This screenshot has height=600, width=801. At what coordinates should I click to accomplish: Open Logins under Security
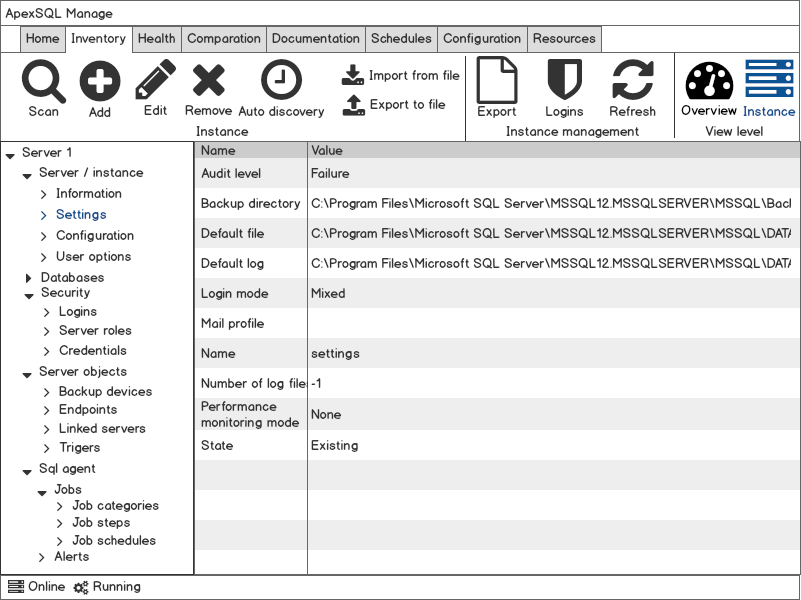(x=78, y=311)
